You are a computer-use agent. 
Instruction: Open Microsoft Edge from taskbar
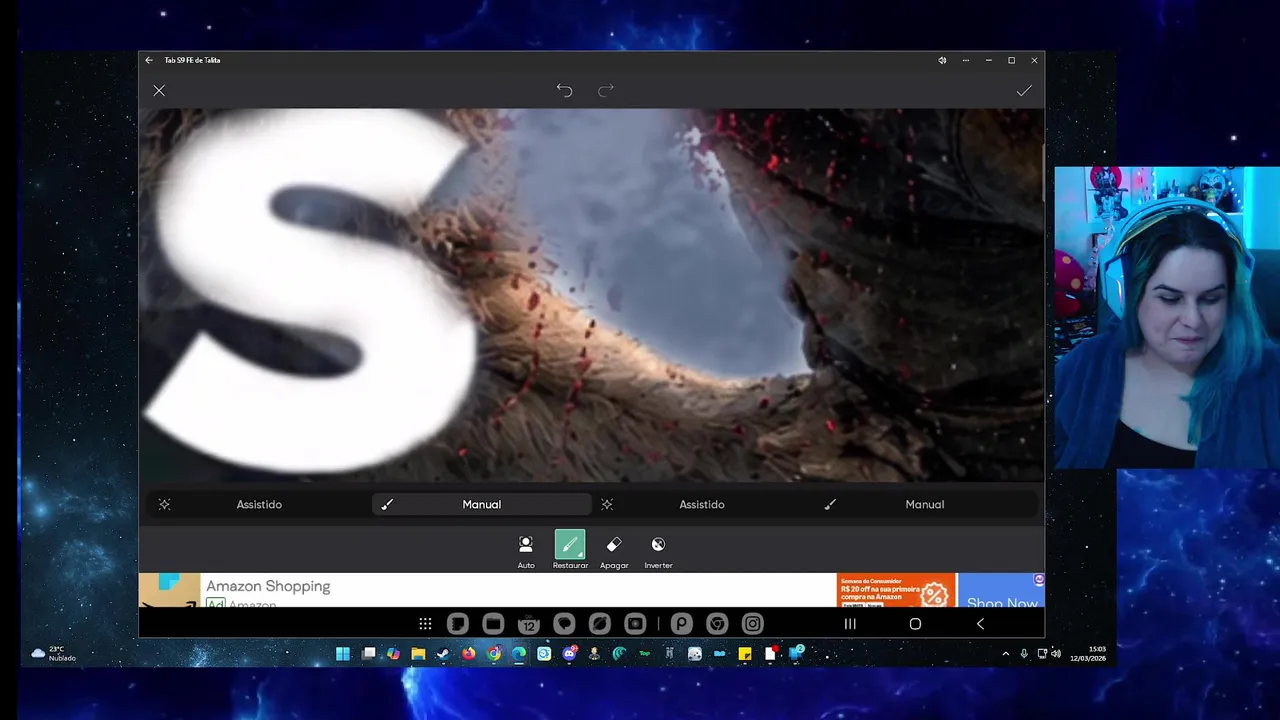[519, 654]
